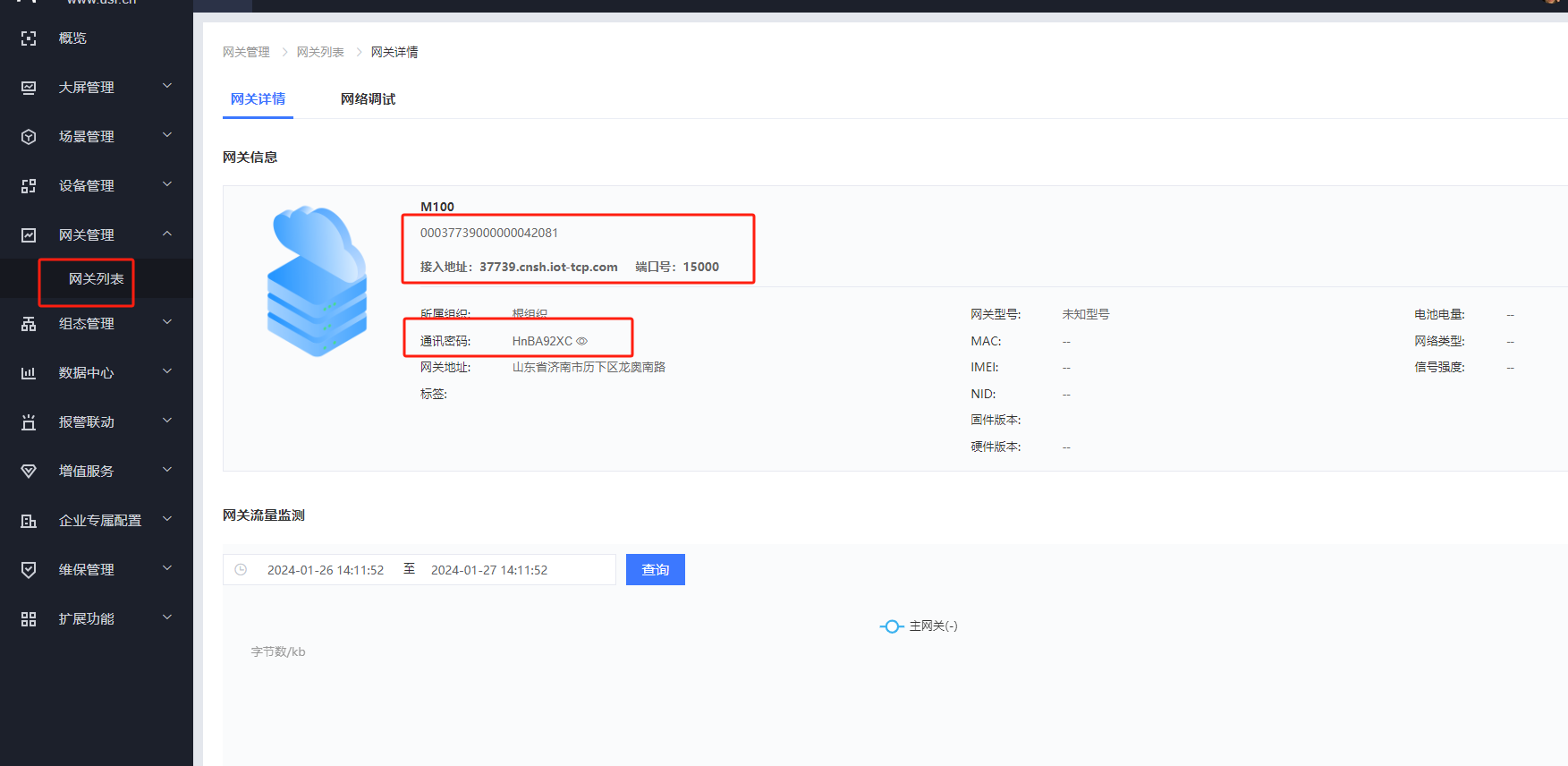Viewport: 1568px width, 766px height.
Task: Collapse the 网关管理 menu arrow
Action: pyautogui.click(x=167, y=234)
